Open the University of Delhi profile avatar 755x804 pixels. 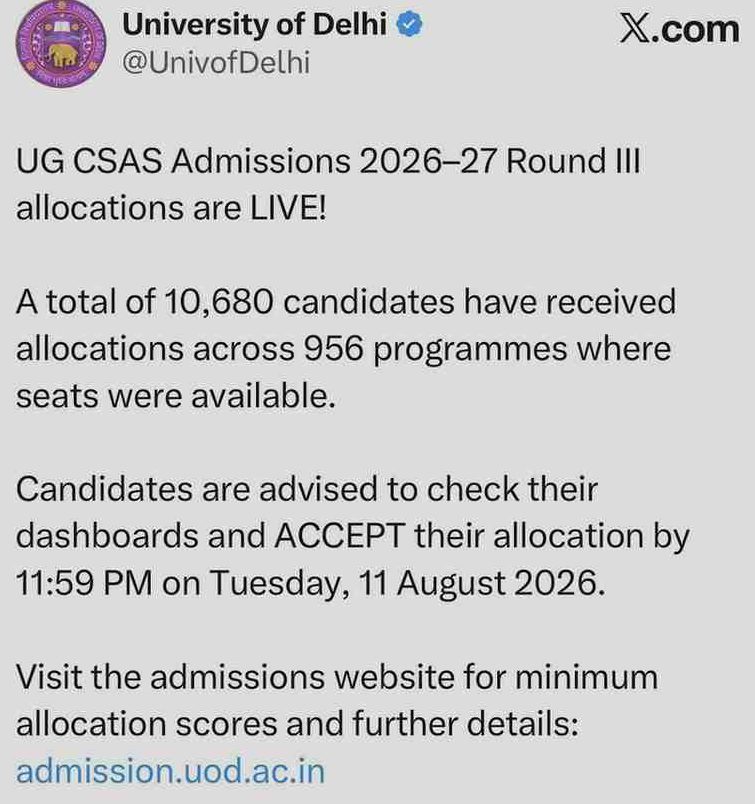(x=62, y=44)
